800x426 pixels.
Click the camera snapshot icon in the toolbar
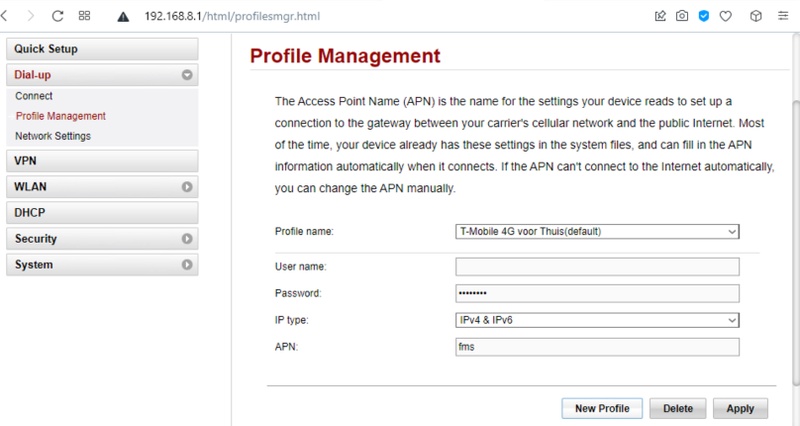(x=682, y=16)
